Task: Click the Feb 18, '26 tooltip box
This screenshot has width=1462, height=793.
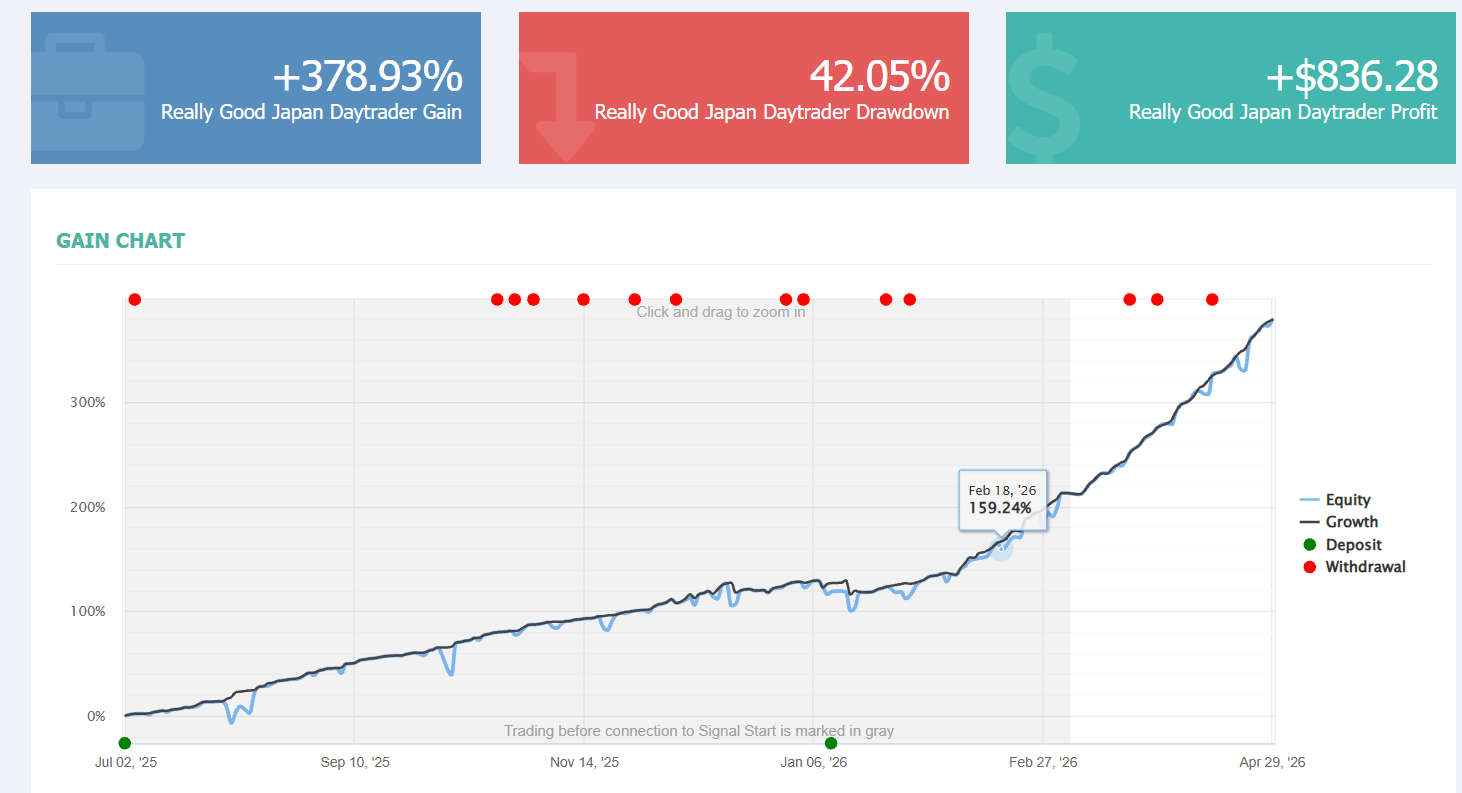Action: [1003, 500]
